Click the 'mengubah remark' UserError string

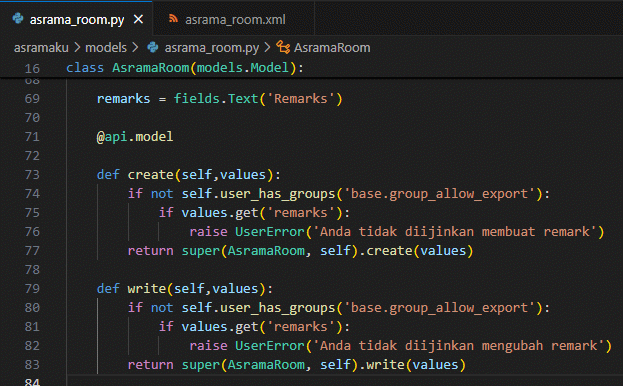coord(459,345)
